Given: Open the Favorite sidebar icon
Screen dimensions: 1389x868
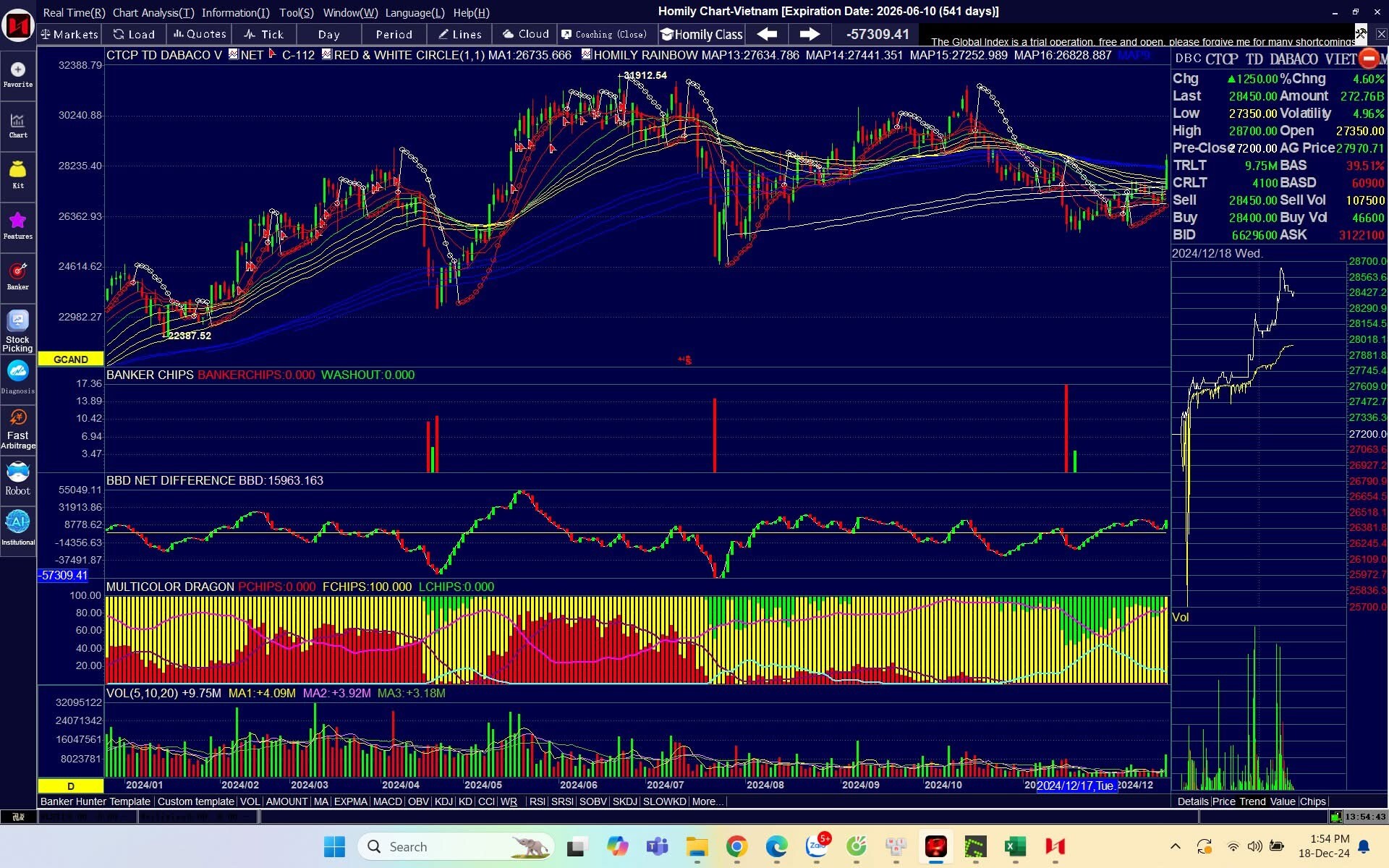Looking at the screenshot, I should click(x=18, y=75).
